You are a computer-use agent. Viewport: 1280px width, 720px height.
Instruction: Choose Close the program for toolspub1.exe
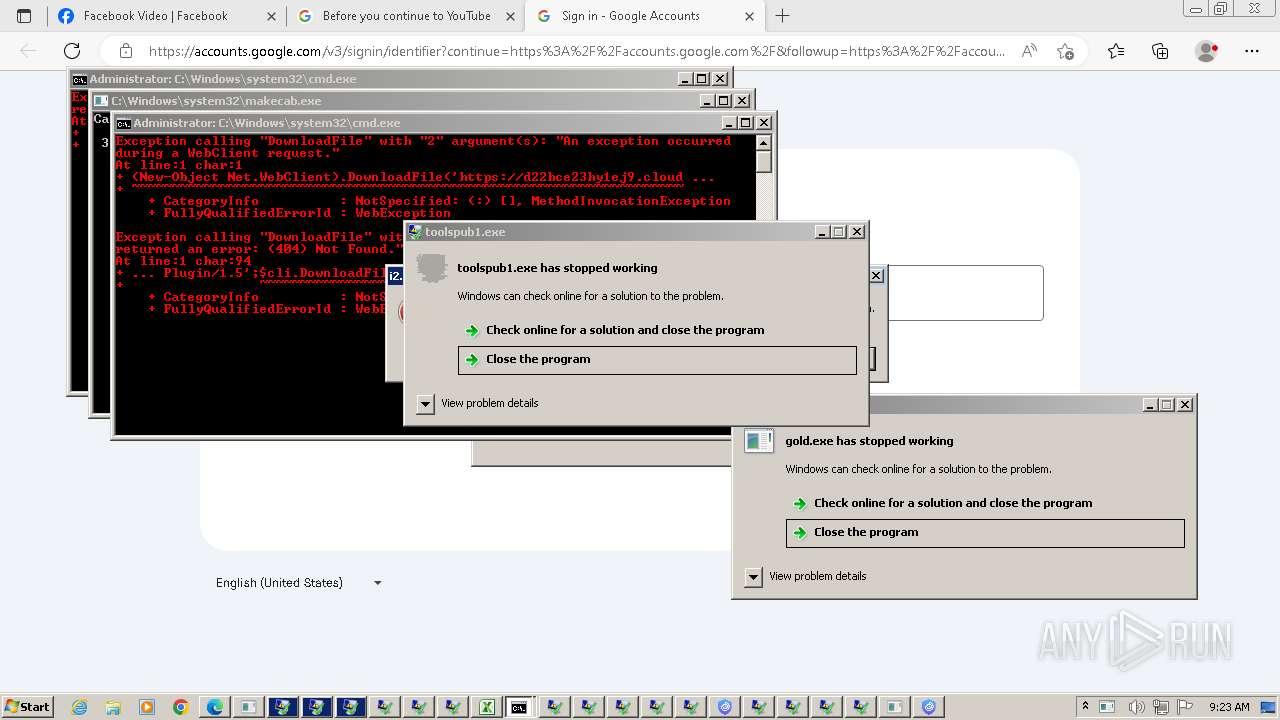pyautogui.click(x=657, y=360)
